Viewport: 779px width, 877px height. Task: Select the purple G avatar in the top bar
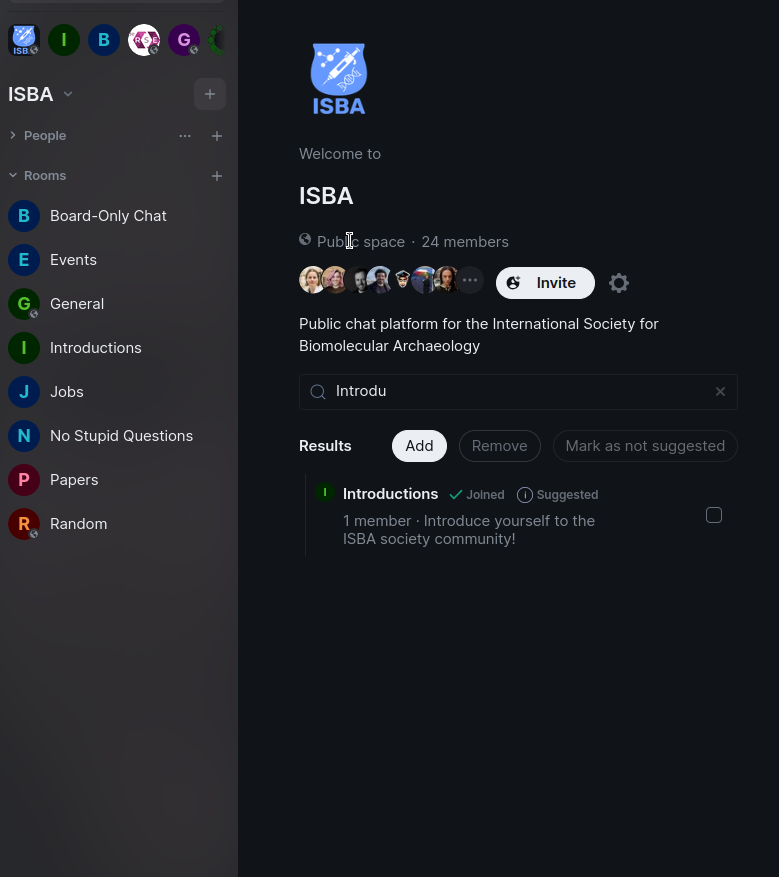(x=184, y=40)
